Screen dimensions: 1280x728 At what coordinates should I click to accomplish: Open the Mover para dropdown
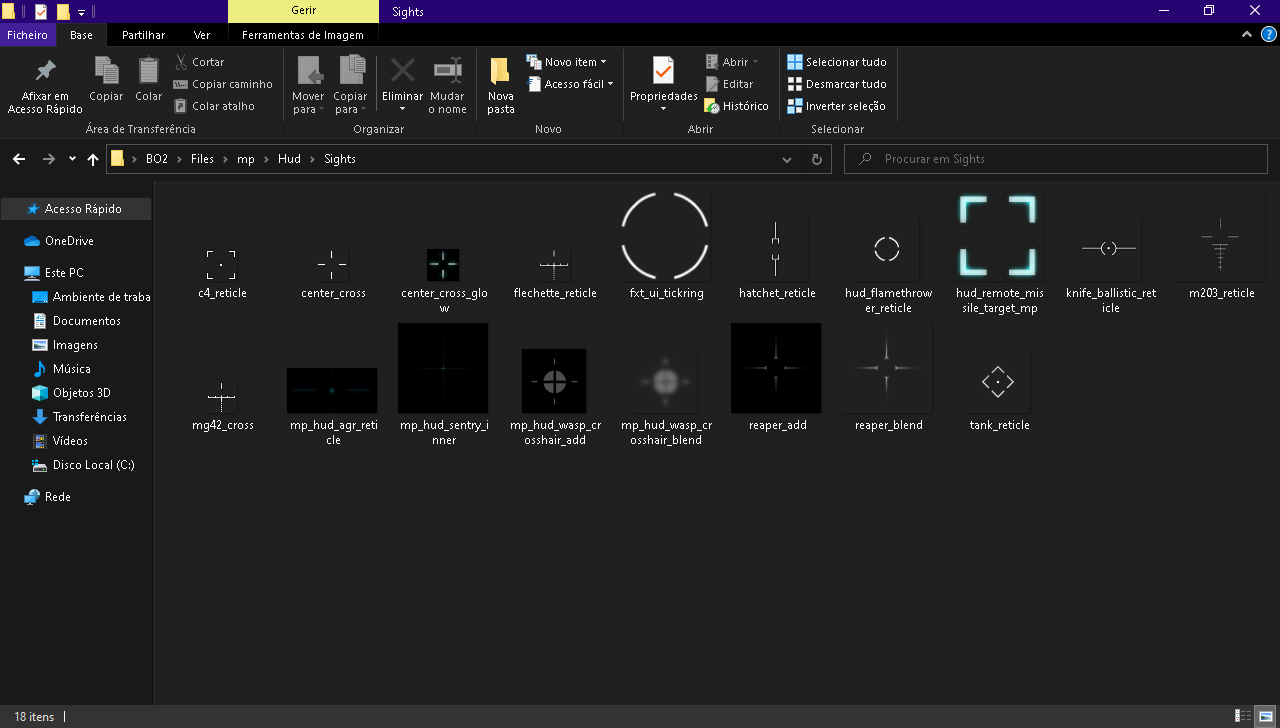pos(308,86)
